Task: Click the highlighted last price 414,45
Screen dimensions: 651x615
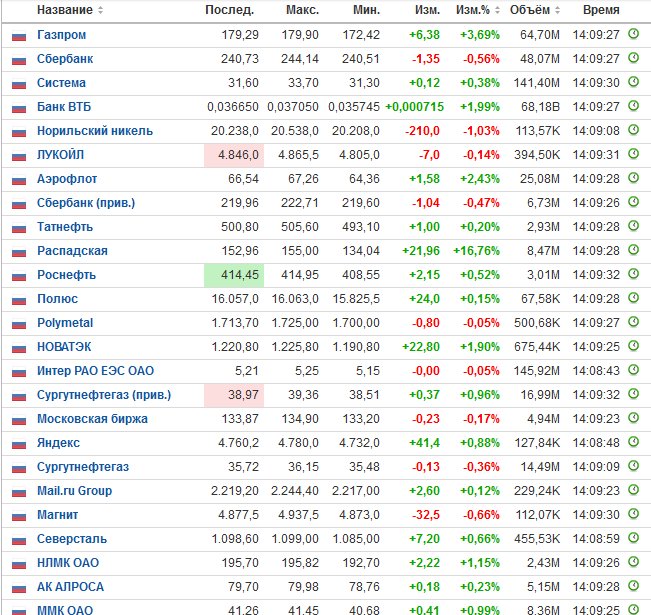Action: point(234,275)
